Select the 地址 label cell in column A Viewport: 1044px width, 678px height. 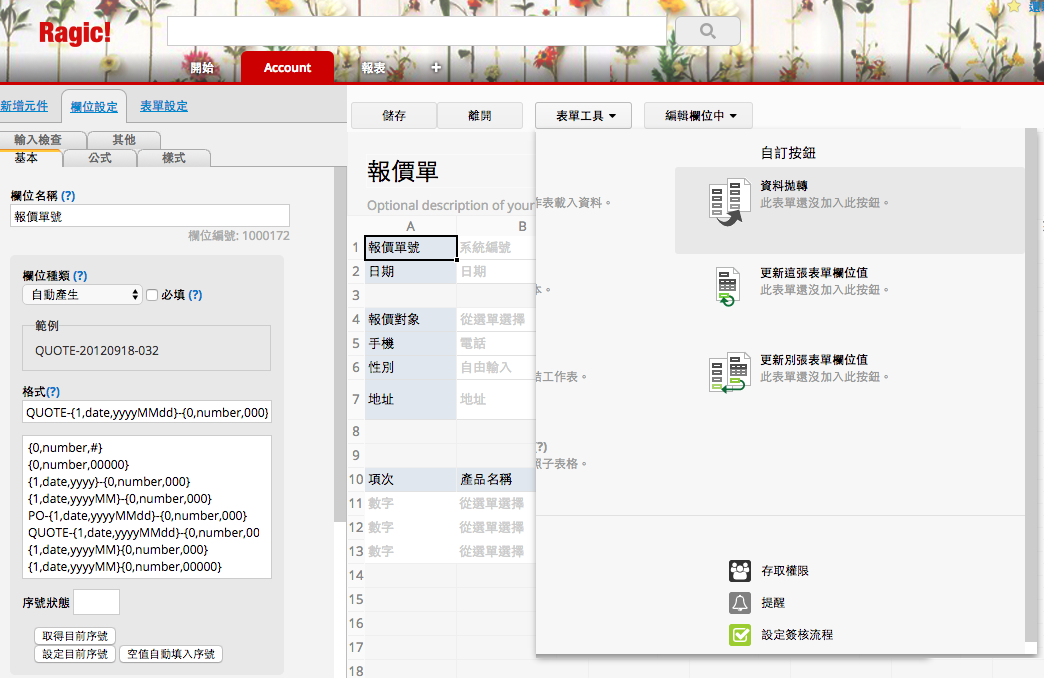point(411,400)
